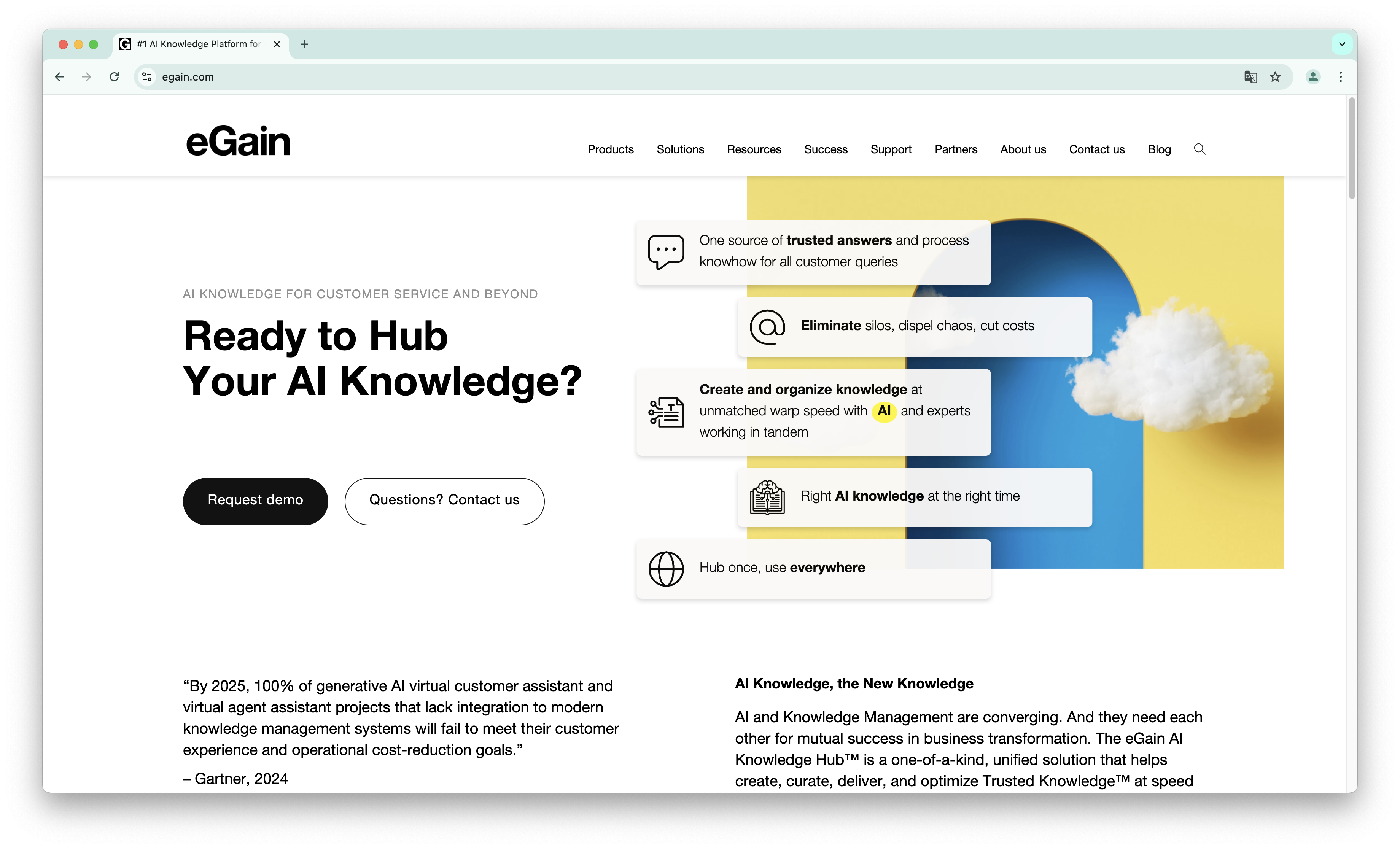Image resolution: width=1400 pixels, height=849 pixels.
Task: Open a new tab with plus icon
Action: (x=305, y=45)
